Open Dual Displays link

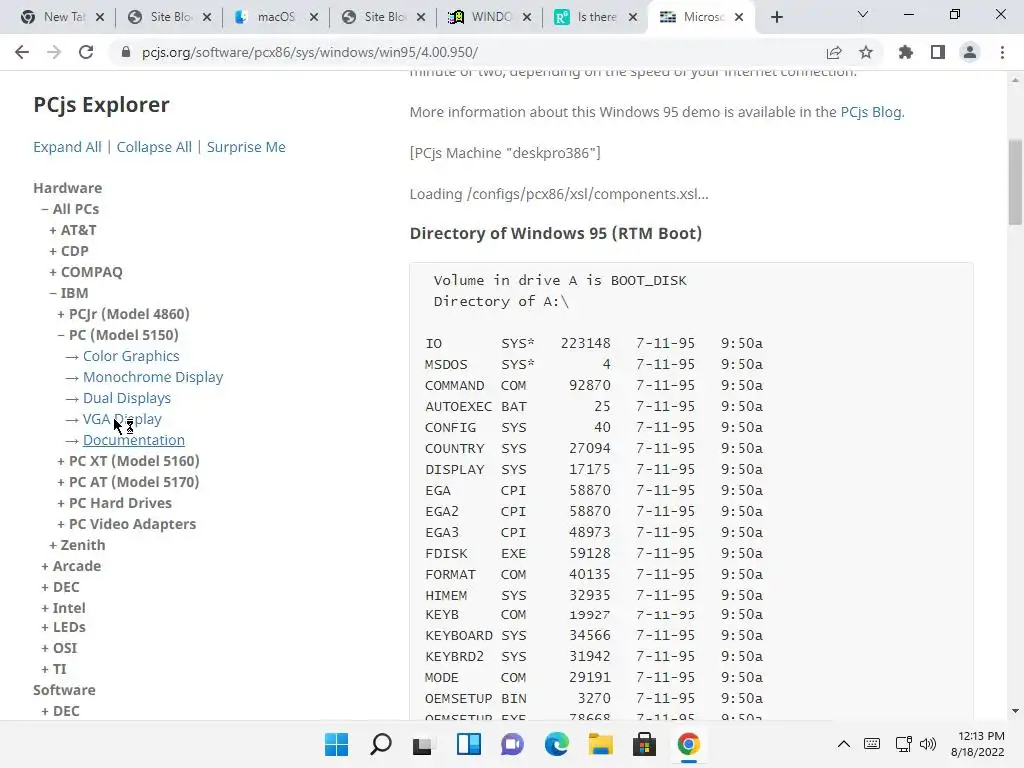click(127, 398)
